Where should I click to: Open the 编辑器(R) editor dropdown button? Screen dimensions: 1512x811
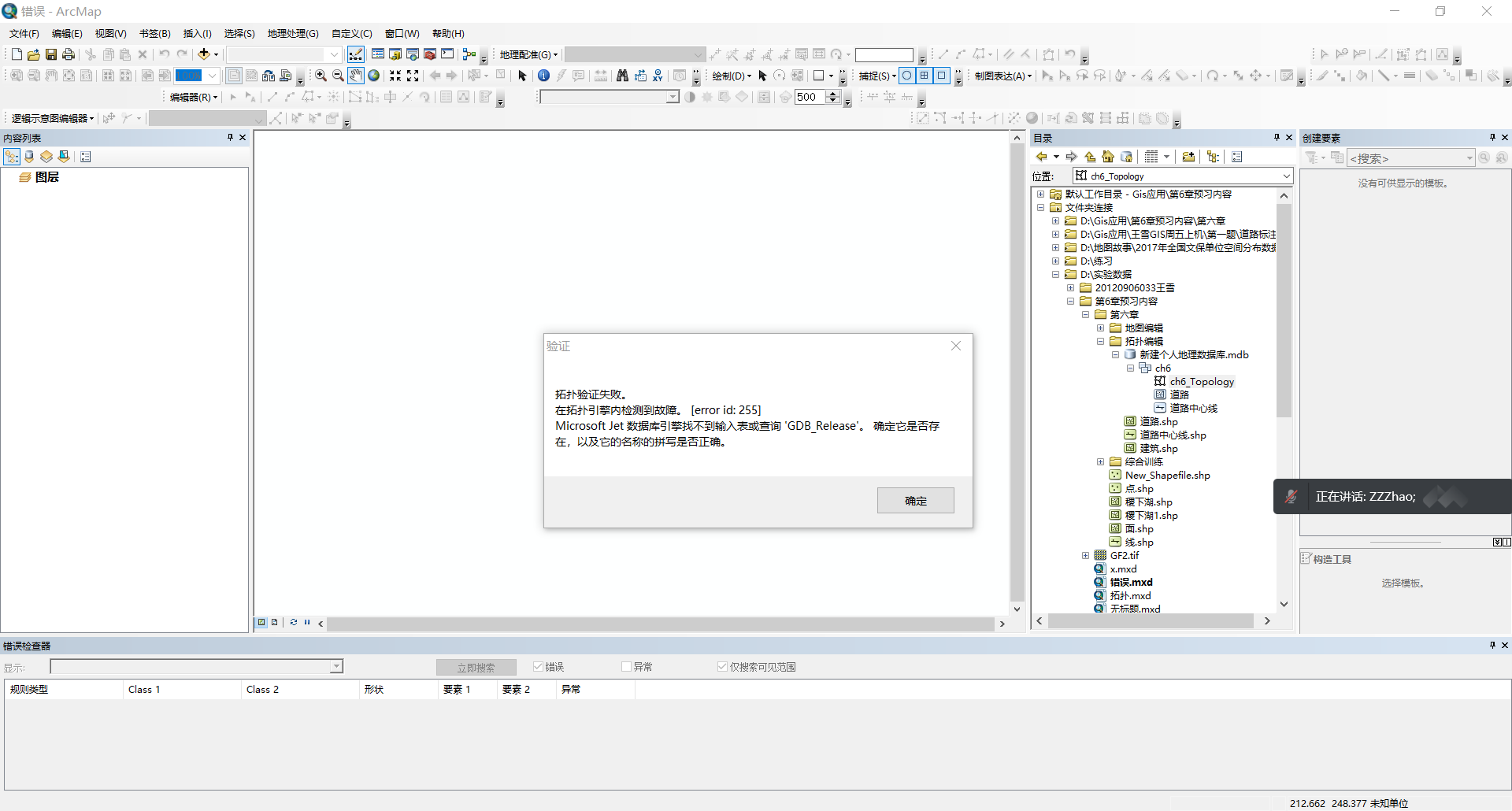194,97
